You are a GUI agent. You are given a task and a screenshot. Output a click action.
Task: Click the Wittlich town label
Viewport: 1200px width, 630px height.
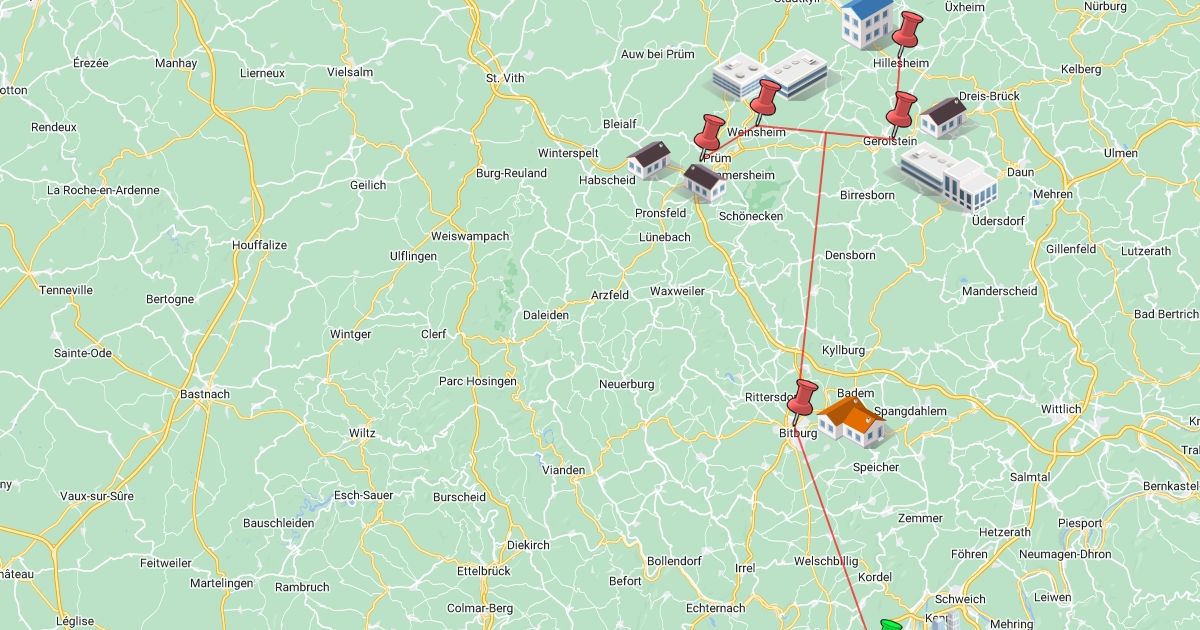coord(1061,409)
